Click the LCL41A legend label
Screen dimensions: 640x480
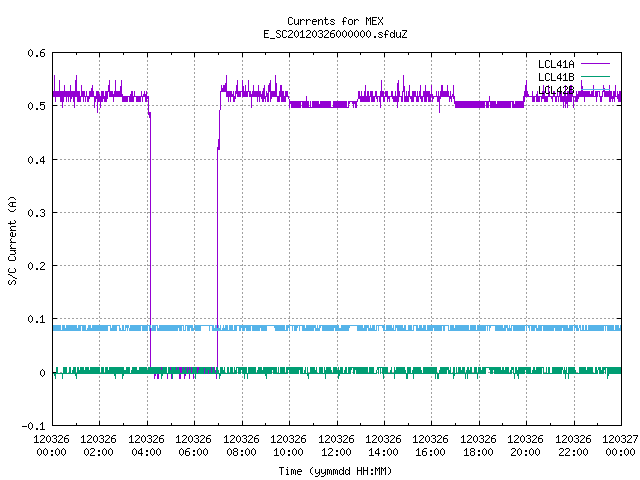point(556,64)
